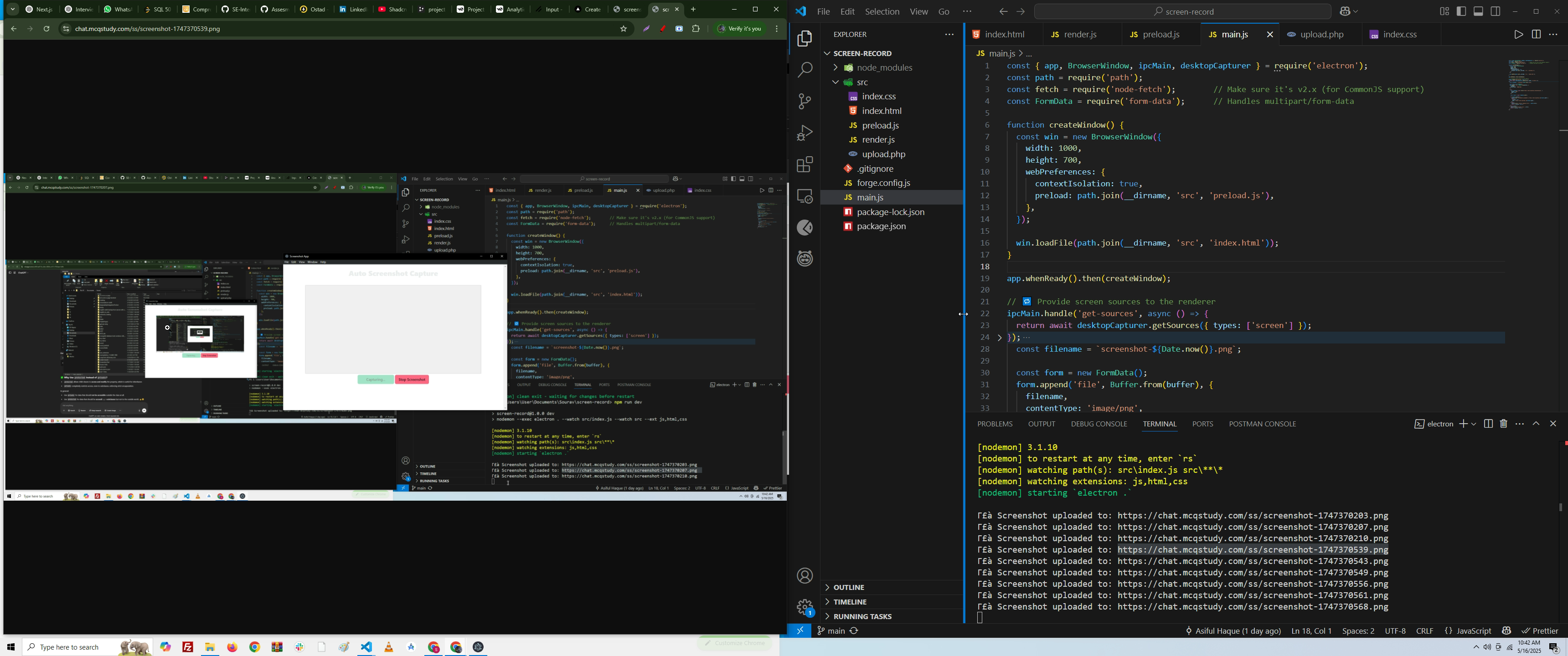Click the Chrome address bar URL
Image resolution: width=1568 pixels, height=656 pixels.
coord(148,29)
